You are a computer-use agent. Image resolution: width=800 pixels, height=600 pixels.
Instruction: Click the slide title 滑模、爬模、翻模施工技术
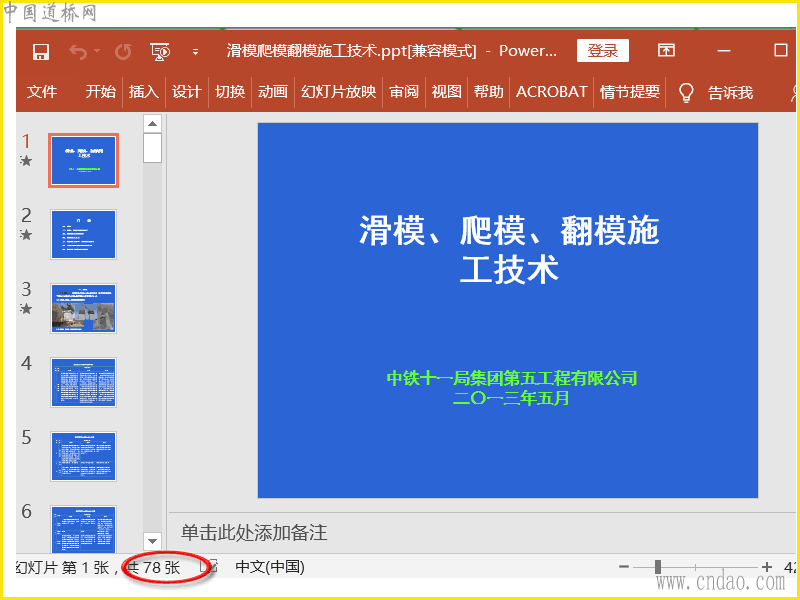coord(509,249)
